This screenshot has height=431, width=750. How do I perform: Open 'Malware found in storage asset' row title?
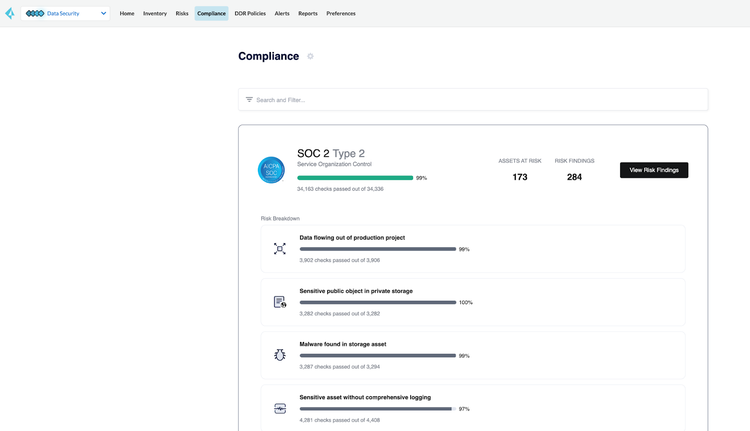342,344
